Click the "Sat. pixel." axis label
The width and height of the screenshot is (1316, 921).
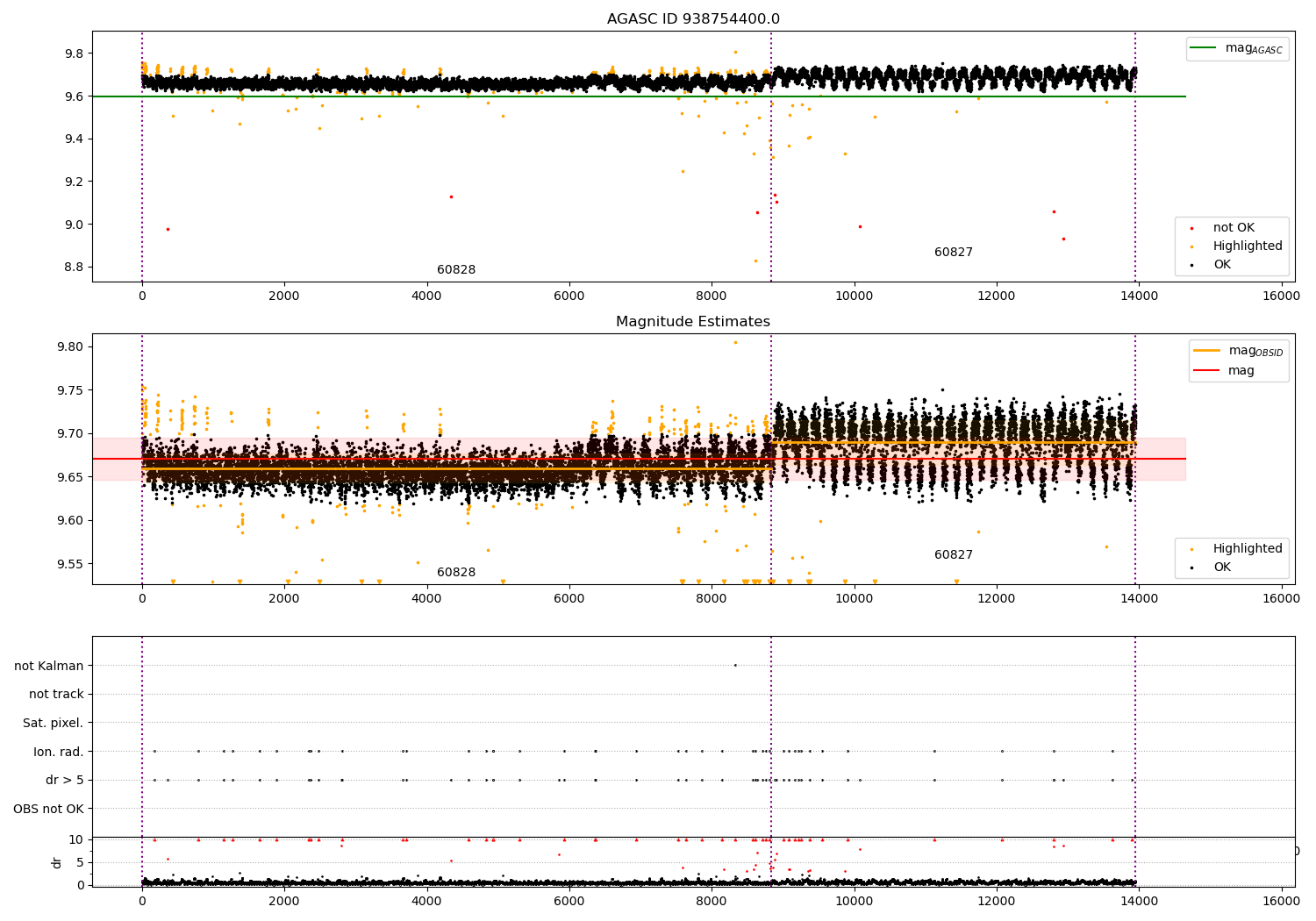pos(54,724)
